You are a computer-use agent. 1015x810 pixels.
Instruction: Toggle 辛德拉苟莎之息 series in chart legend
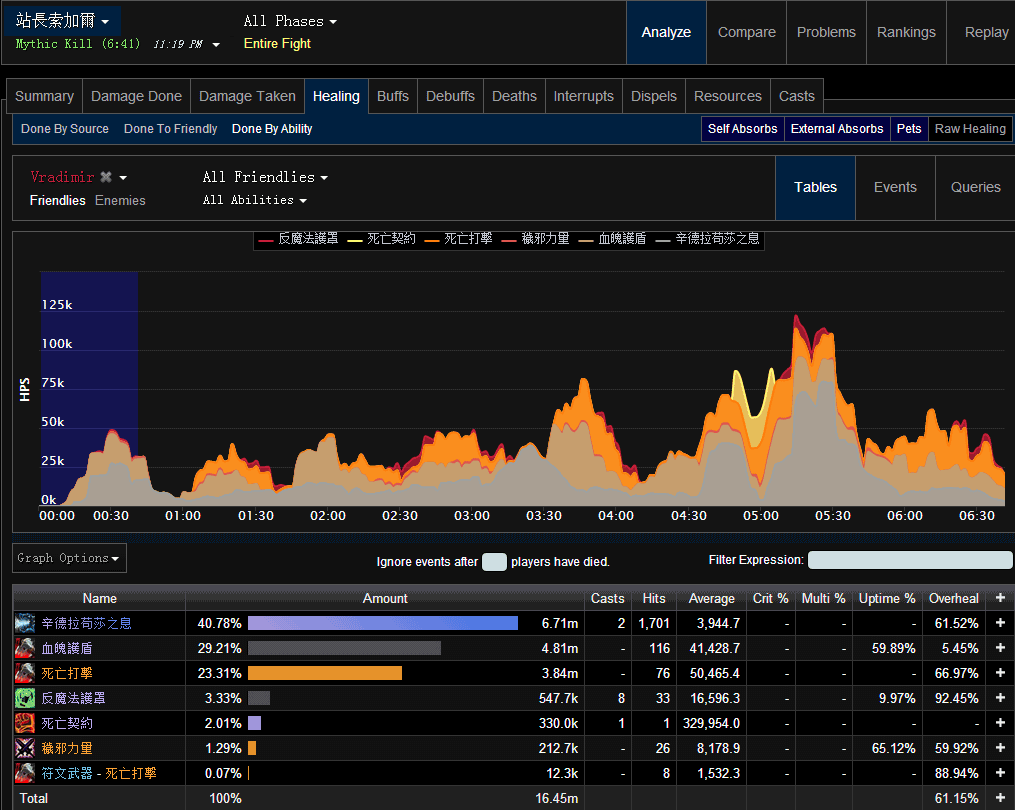pyautogui.click(x=708, y=239)
